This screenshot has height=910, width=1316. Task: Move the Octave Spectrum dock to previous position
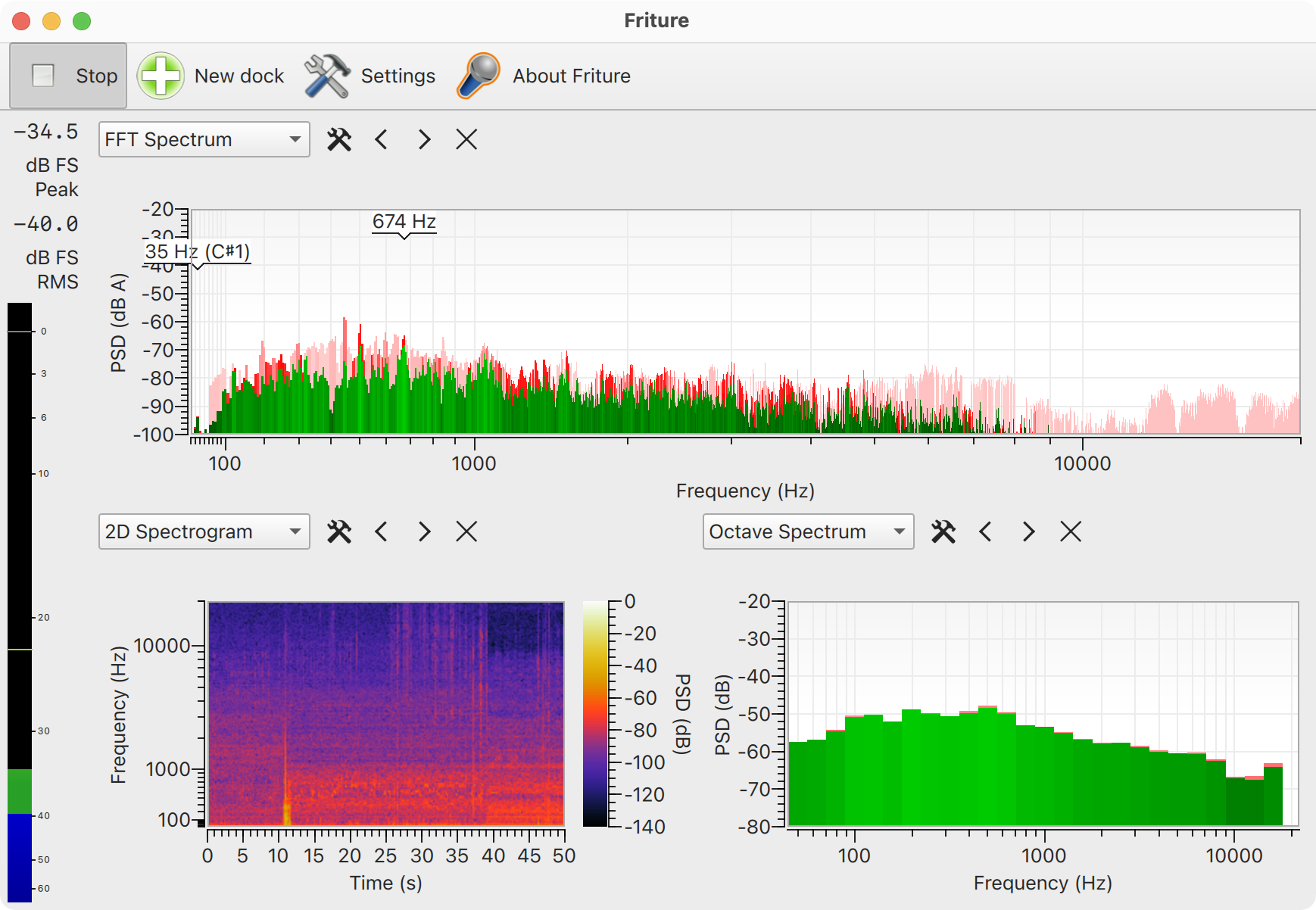coord(986,531)
